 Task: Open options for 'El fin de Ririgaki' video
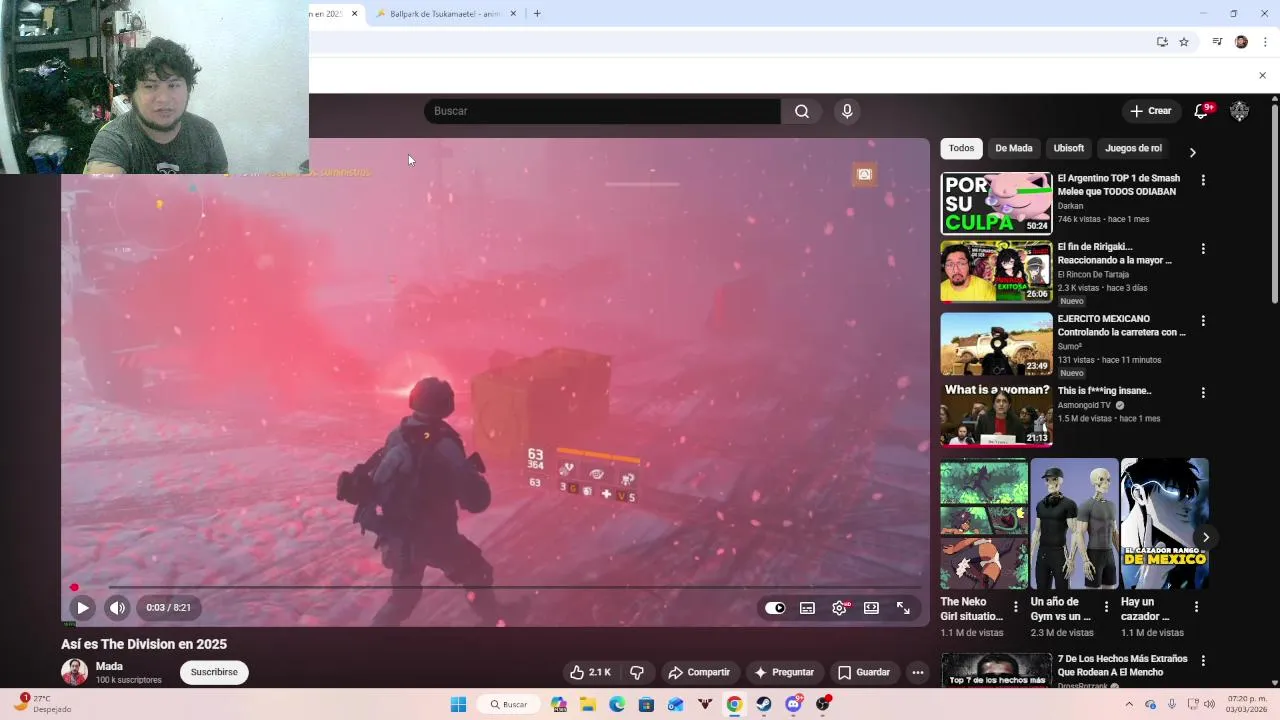[x=1203, y=248]
